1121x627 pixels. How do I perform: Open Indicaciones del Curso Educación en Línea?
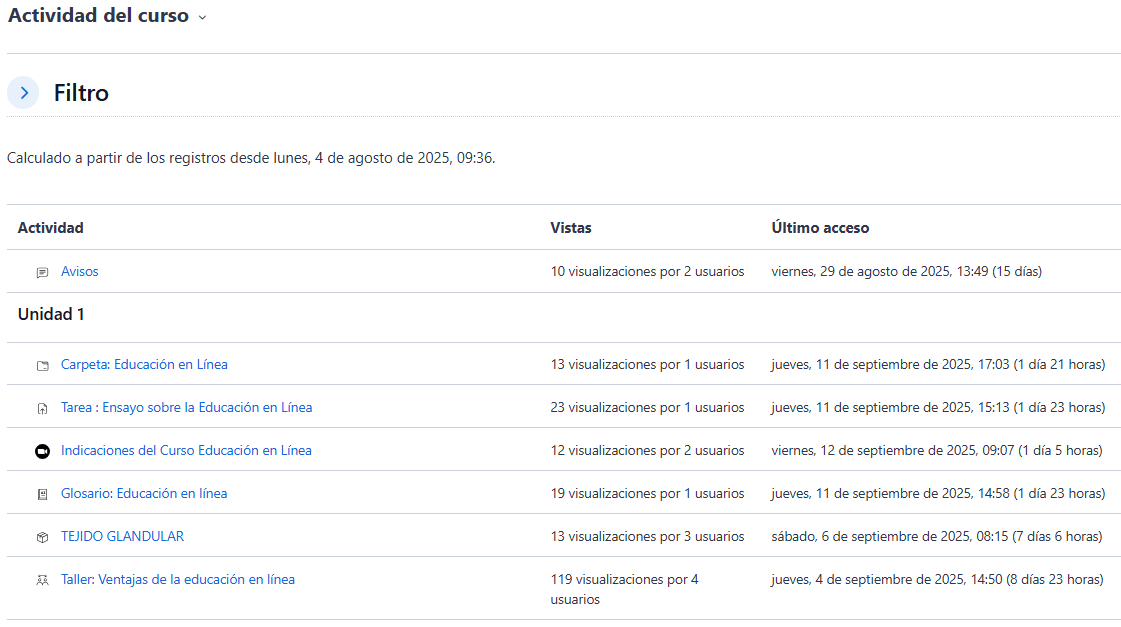point(186,450)
